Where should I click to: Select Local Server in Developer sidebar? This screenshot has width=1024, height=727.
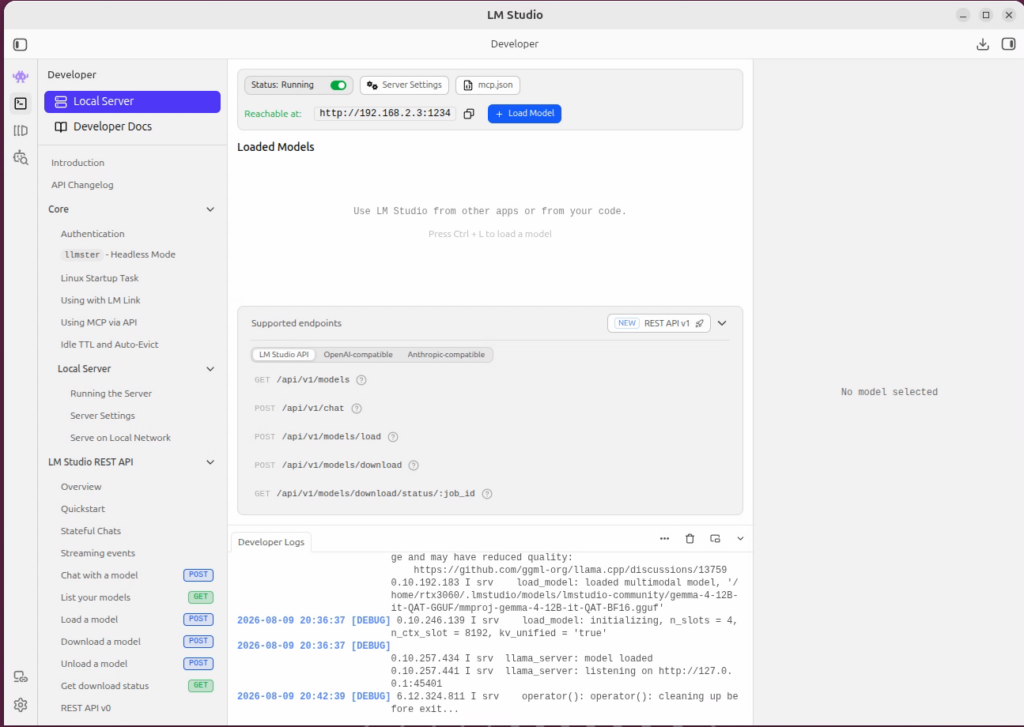coord(132,102)
